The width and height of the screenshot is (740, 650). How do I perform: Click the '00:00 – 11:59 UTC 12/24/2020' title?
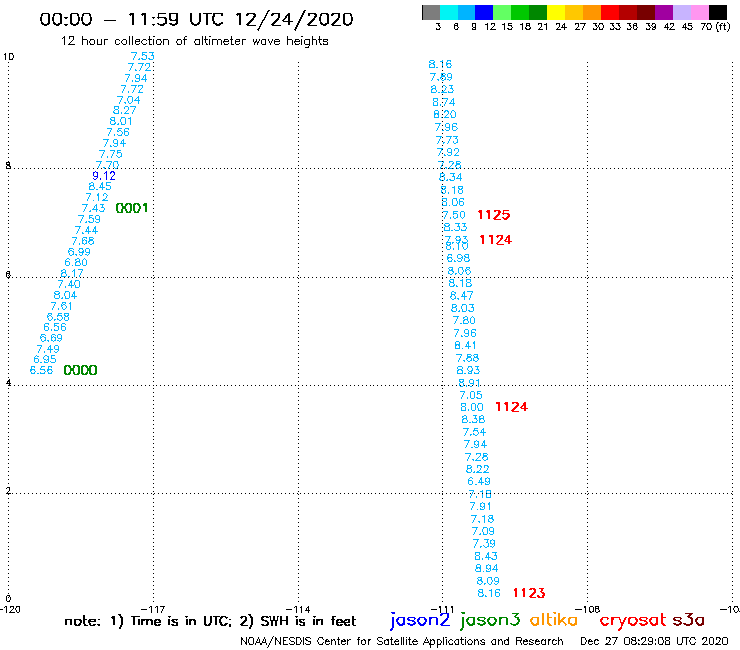tap(196, 19)
